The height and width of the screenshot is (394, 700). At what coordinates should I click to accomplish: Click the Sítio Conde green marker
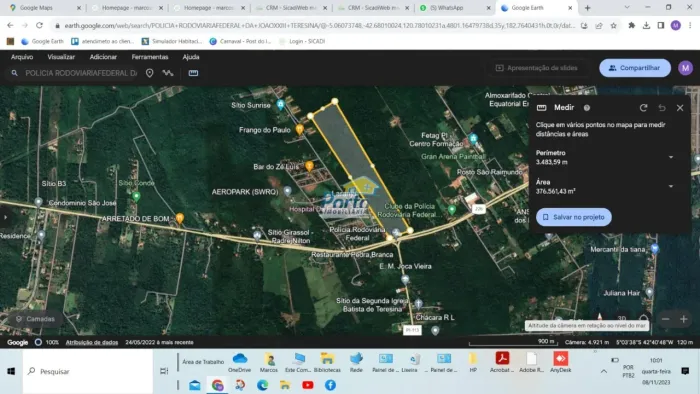[137, 196]
